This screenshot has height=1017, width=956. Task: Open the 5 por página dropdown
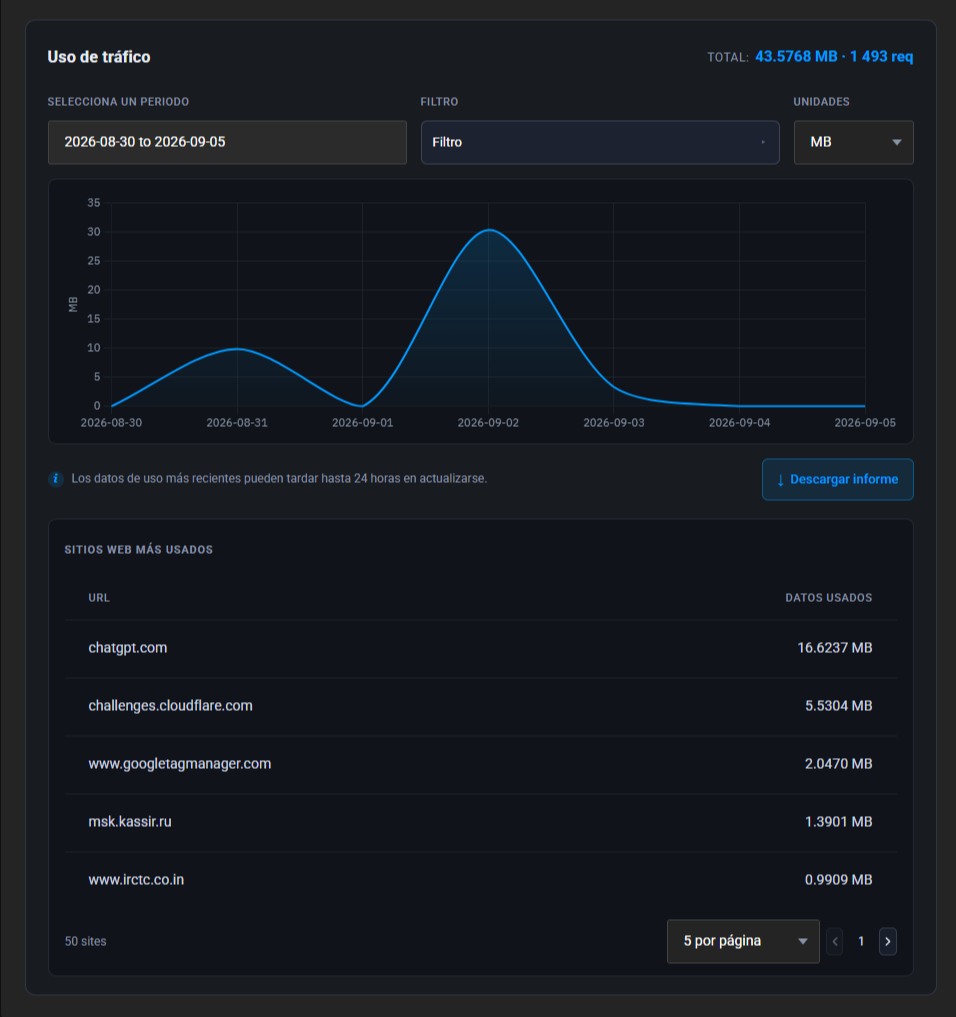(743, 941)
